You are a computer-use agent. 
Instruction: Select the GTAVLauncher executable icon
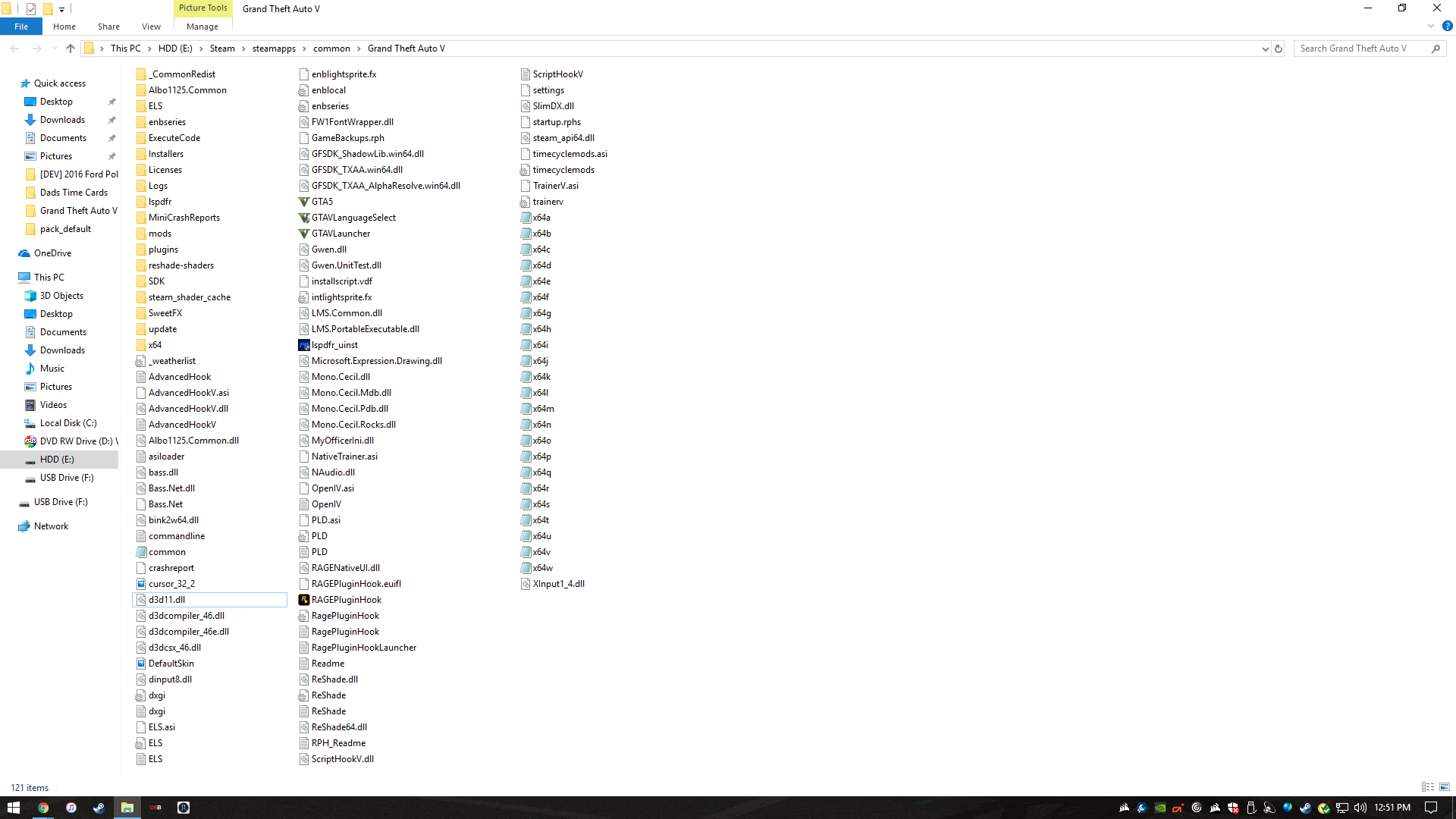(304, 234)
